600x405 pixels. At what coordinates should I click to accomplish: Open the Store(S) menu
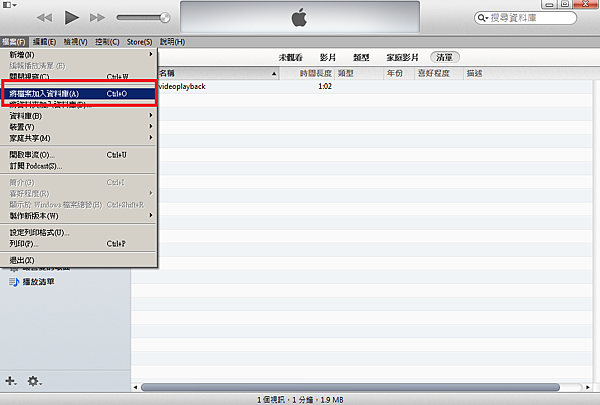point(139,42)
